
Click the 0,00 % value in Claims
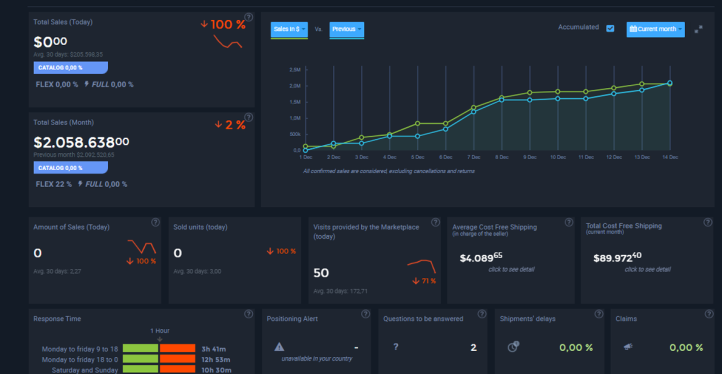[x=687, y=348]
